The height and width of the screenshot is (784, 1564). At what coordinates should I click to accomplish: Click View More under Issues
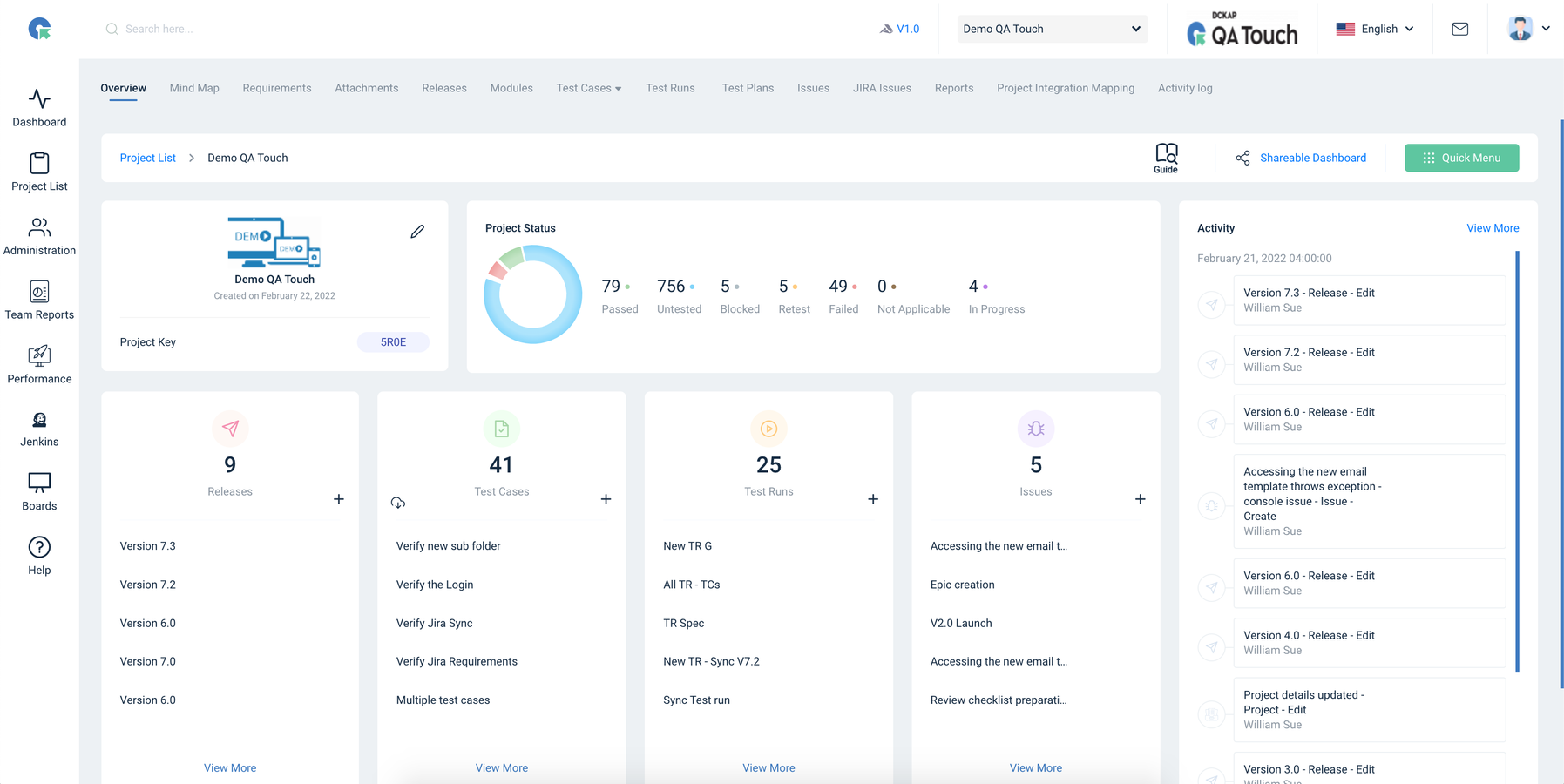click(x=1036, y=767)
